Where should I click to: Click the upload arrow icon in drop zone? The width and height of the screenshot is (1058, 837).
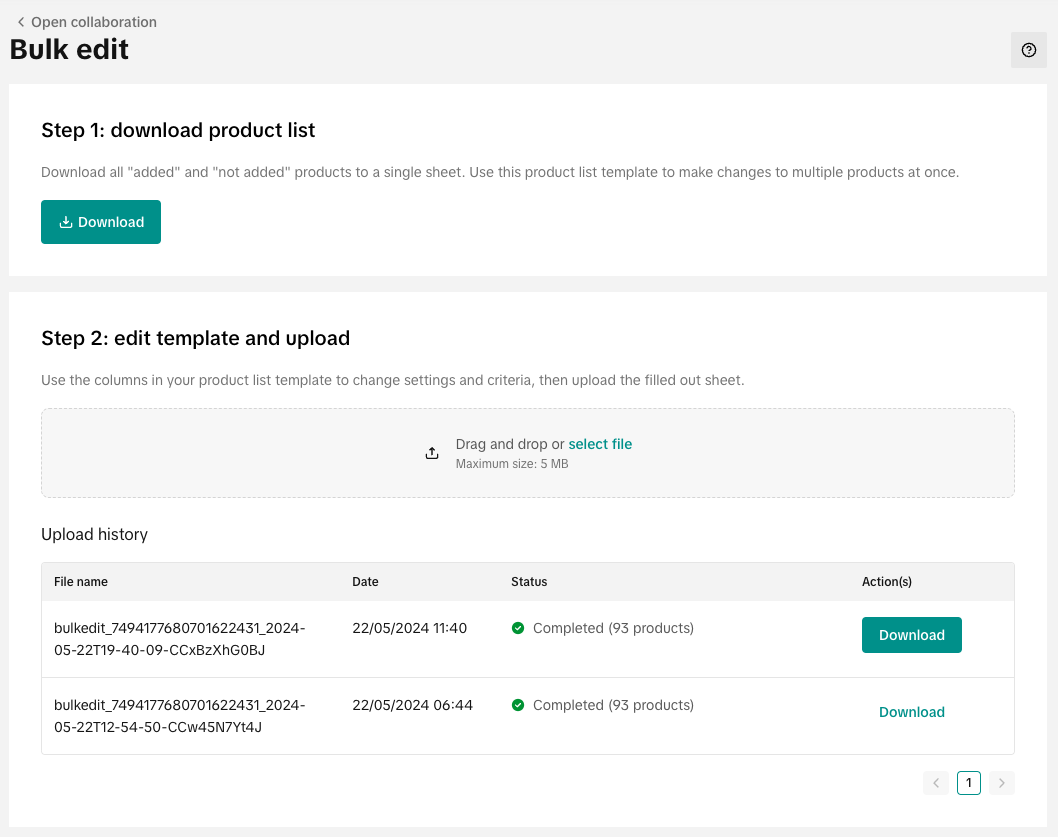point(432,453)
